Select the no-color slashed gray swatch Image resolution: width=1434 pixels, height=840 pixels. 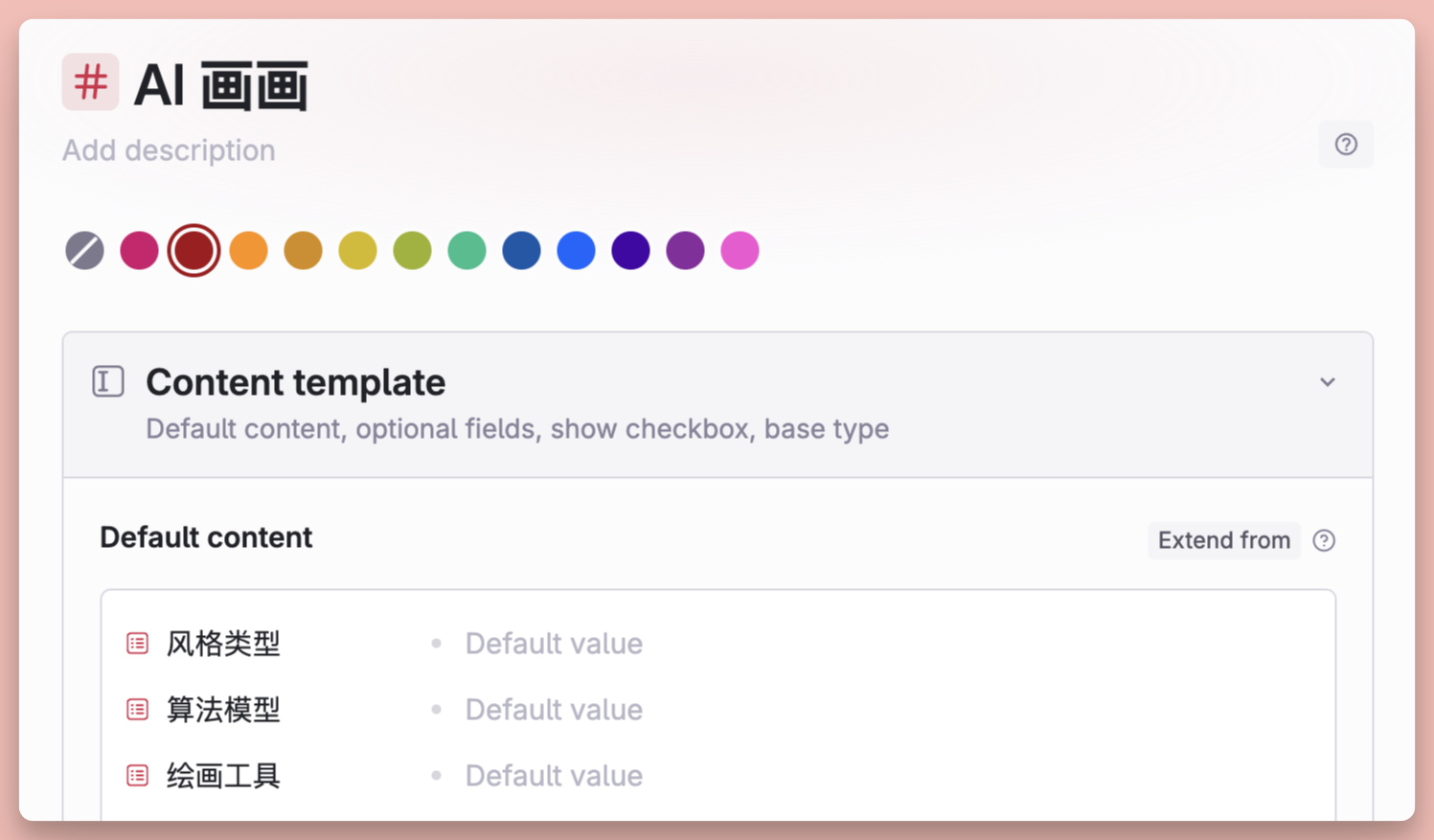85,251
